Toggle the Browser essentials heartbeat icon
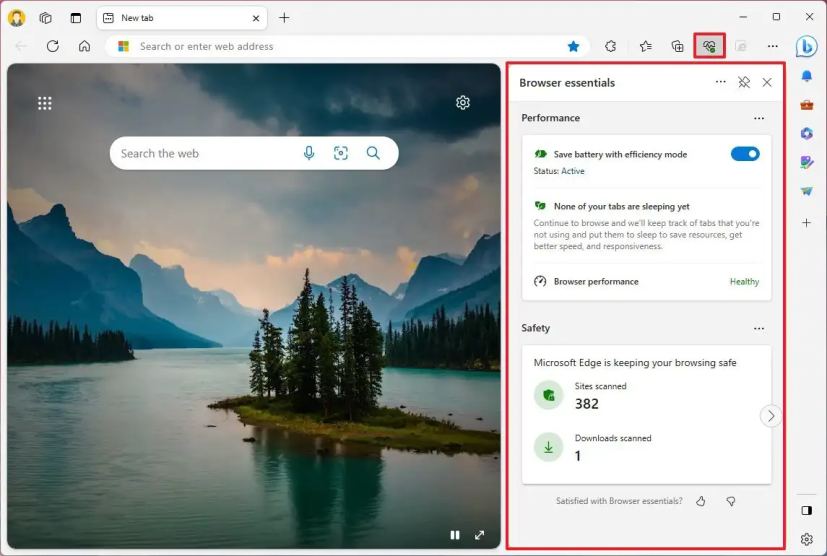The height and width of the screenshot is (556, 827). (709, 46)
